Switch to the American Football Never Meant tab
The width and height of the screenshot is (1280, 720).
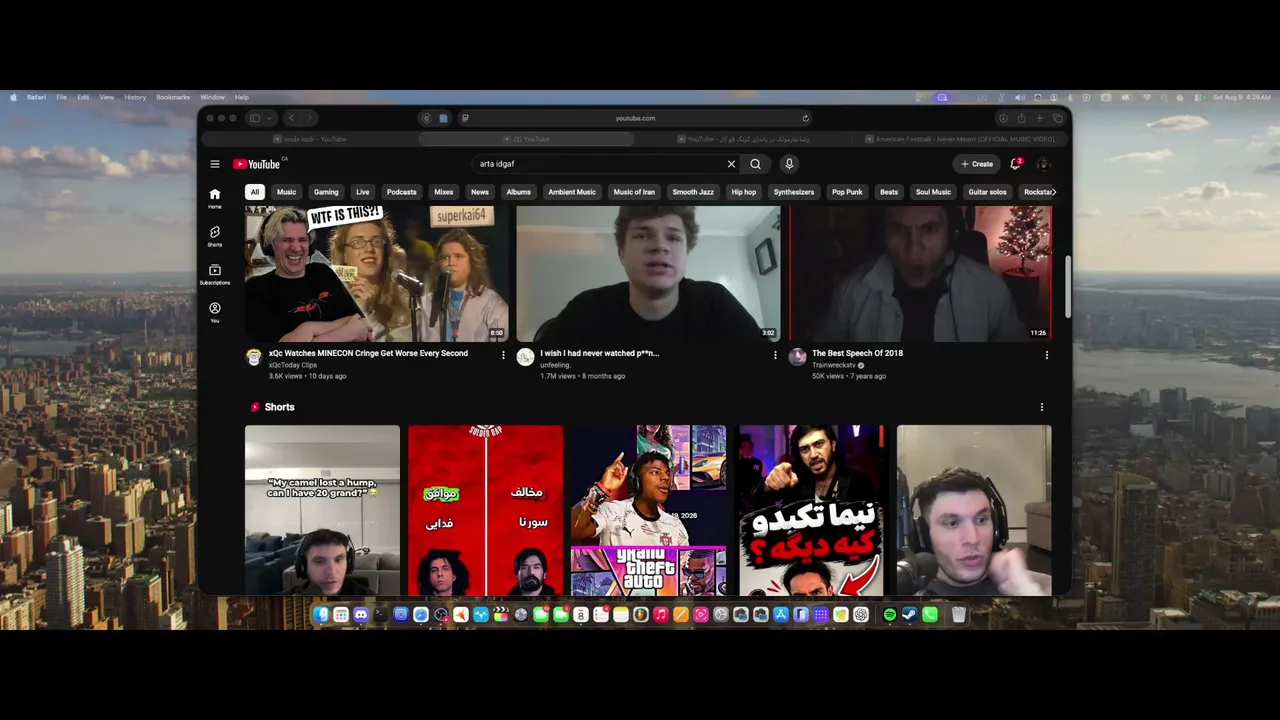(x=961, y=139)
